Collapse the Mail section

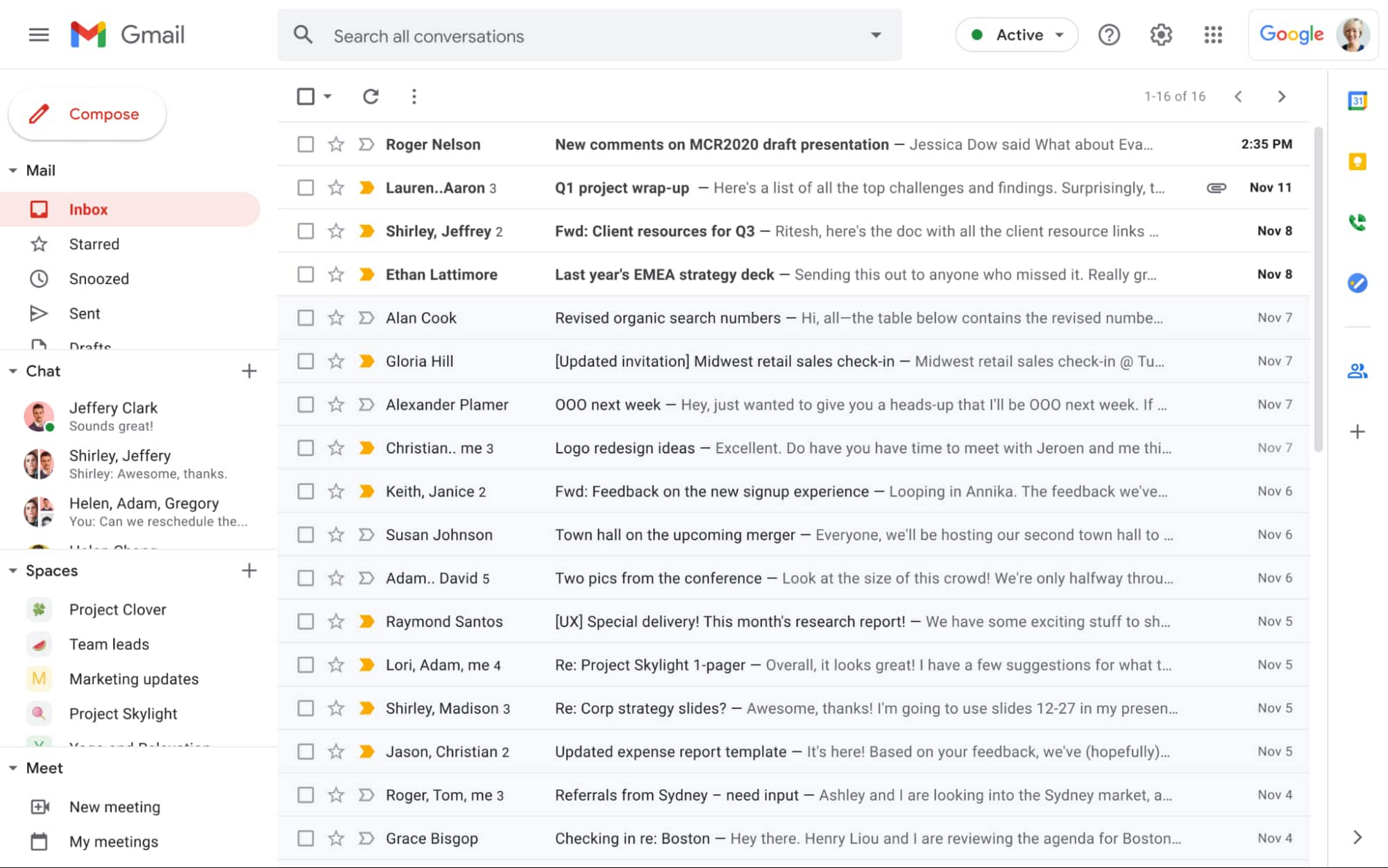[x=12, y=171]
